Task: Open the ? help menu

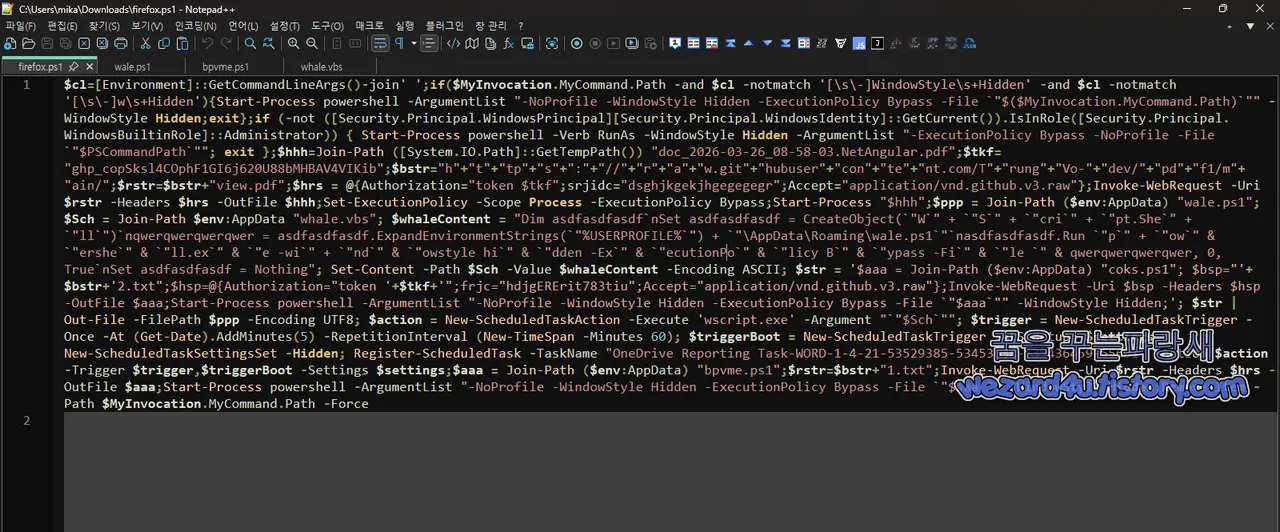Action: pyautogui.click(x=520, y=26)
